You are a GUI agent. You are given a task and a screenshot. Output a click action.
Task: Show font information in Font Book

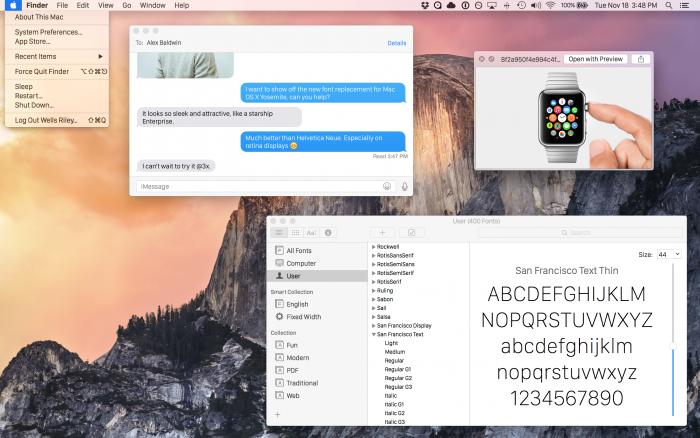click(328, 233)
